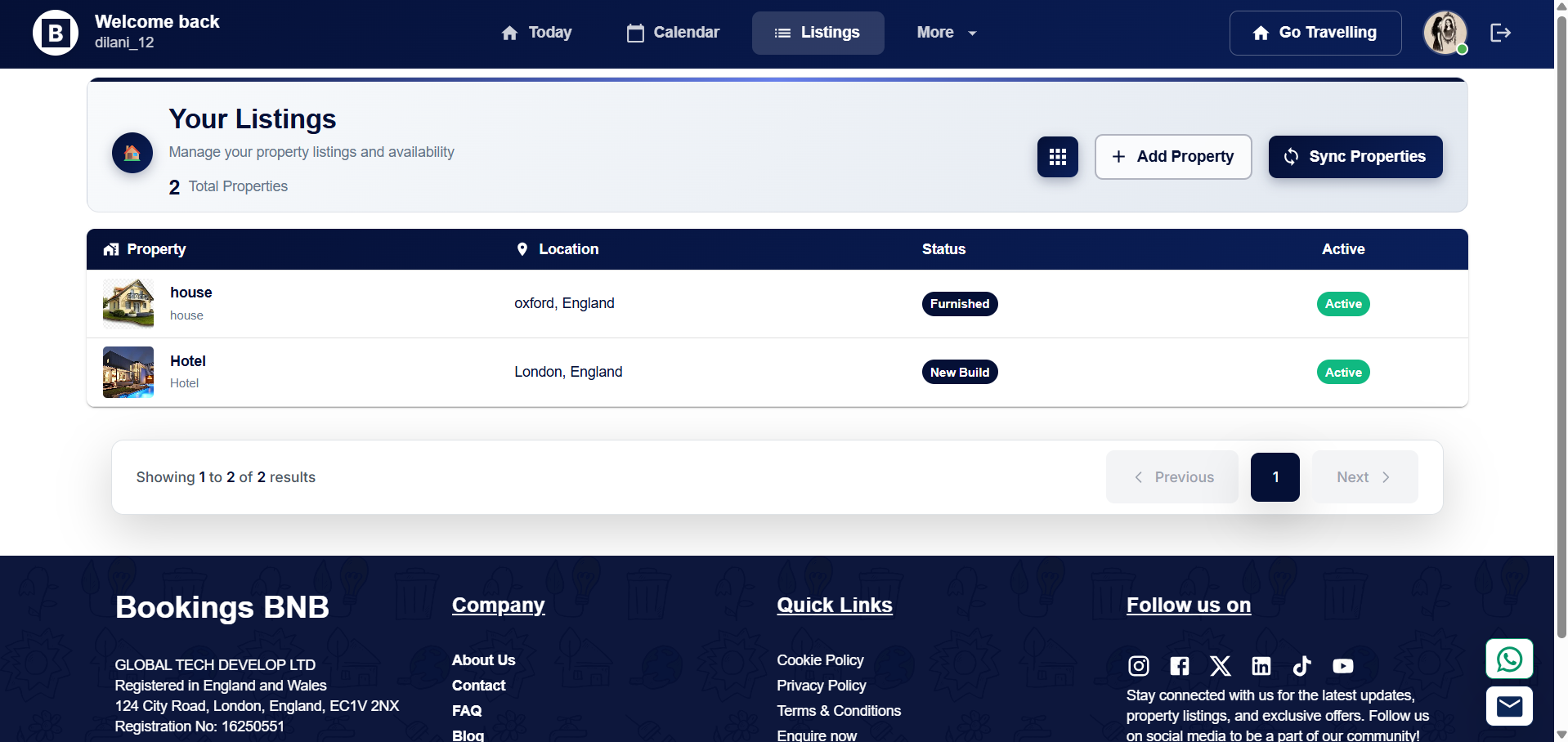Toggle Active status for the house listing
Viewport: 1568px width, 742px height.
click(x=1342, y=303)
